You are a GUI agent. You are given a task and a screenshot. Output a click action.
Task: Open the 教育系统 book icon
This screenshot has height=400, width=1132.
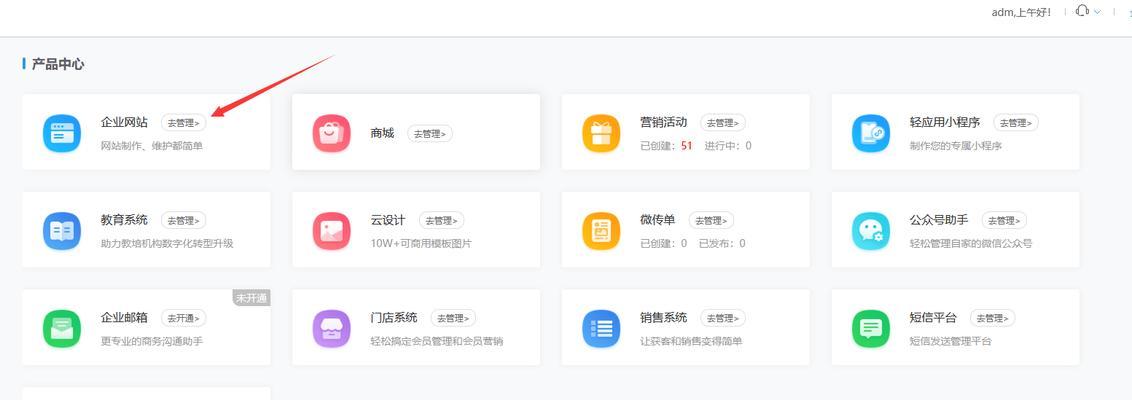pos(61,231)
